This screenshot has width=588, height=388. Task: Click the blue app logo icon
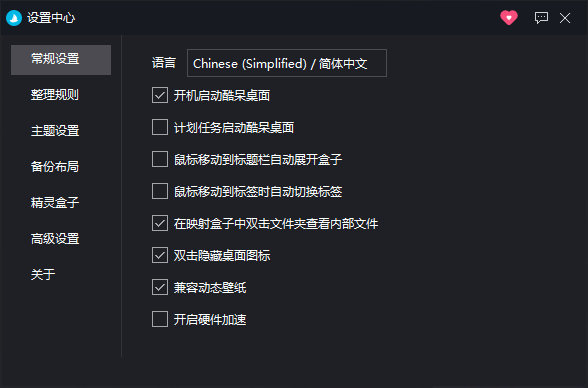(14, 18)
